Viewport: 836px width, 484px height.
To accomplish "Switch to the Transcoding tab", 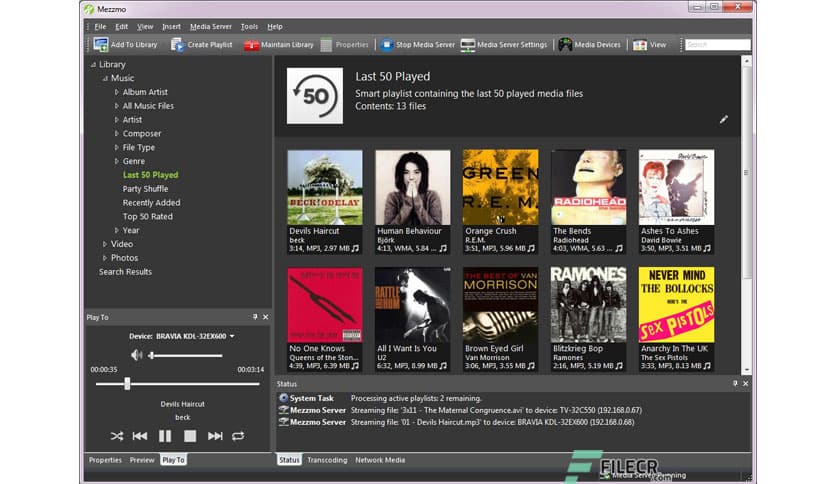I will (x=327, y=460).
